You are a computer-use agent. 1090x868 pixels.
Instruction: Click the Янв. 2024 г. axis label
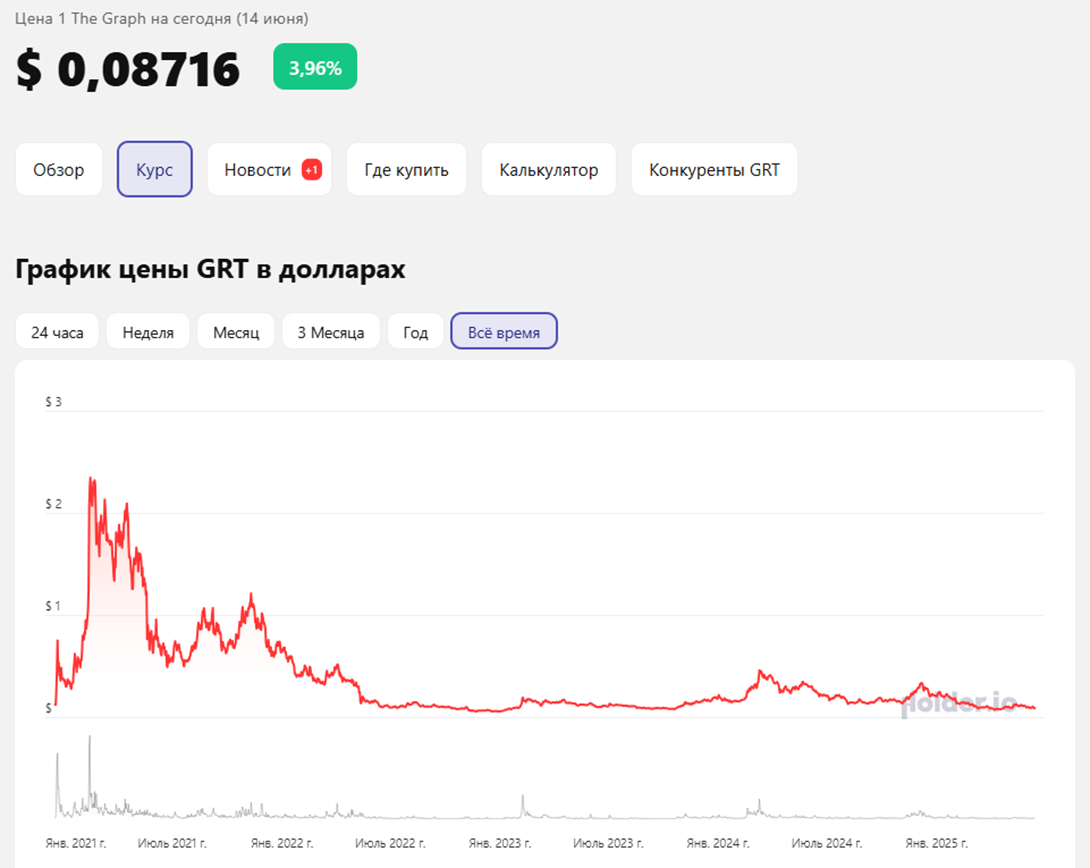coord(718,843)
